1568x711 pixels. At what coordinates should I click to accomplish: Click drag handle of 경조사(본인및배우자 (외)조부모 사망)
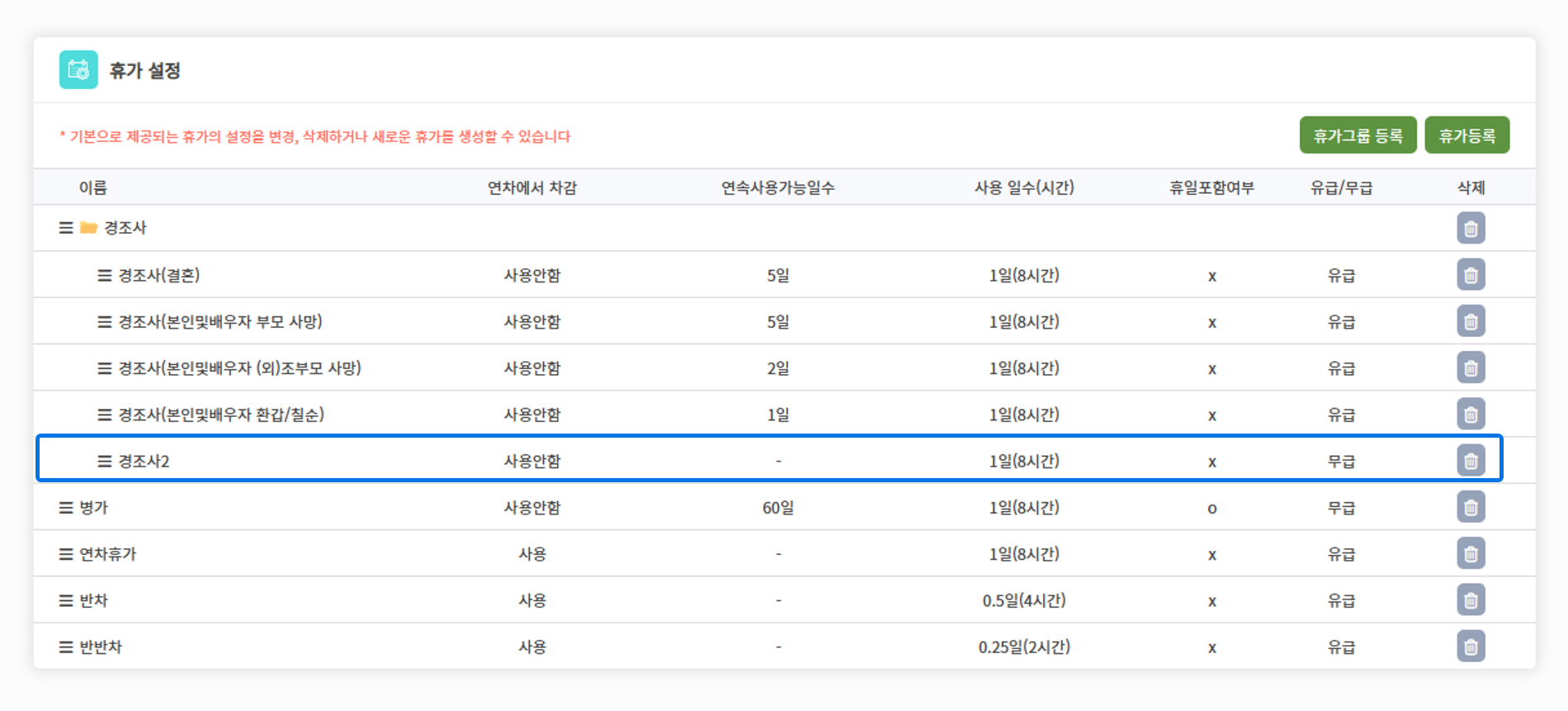point(105,368)
